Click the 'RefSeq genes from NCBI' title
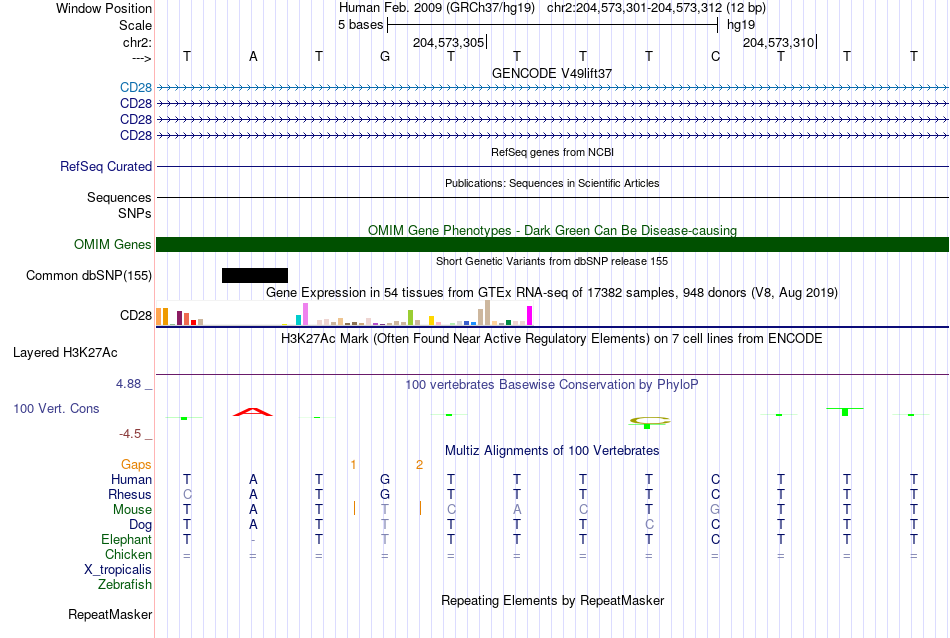Viewport: 950px width, 638px height. [553, 152]
